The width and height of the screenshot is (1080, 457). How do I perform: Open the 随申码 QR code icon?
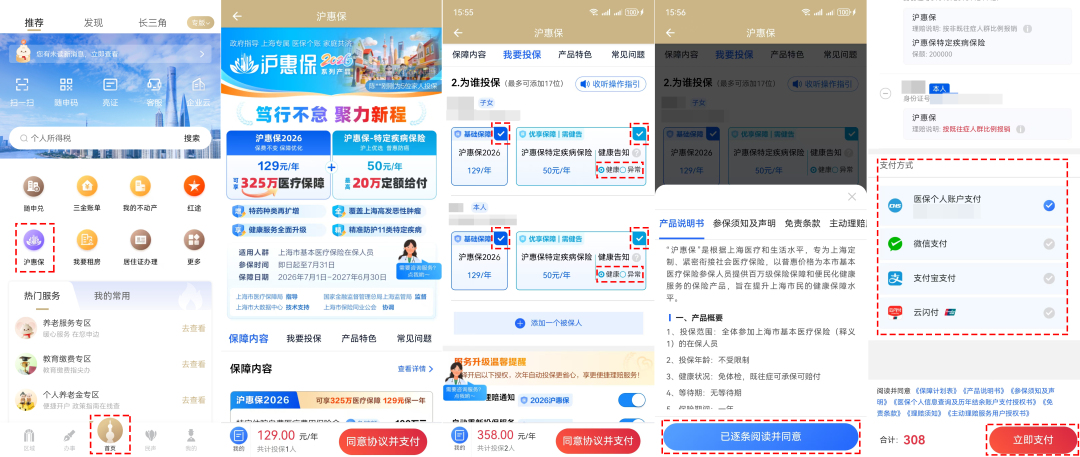(66, 85)
